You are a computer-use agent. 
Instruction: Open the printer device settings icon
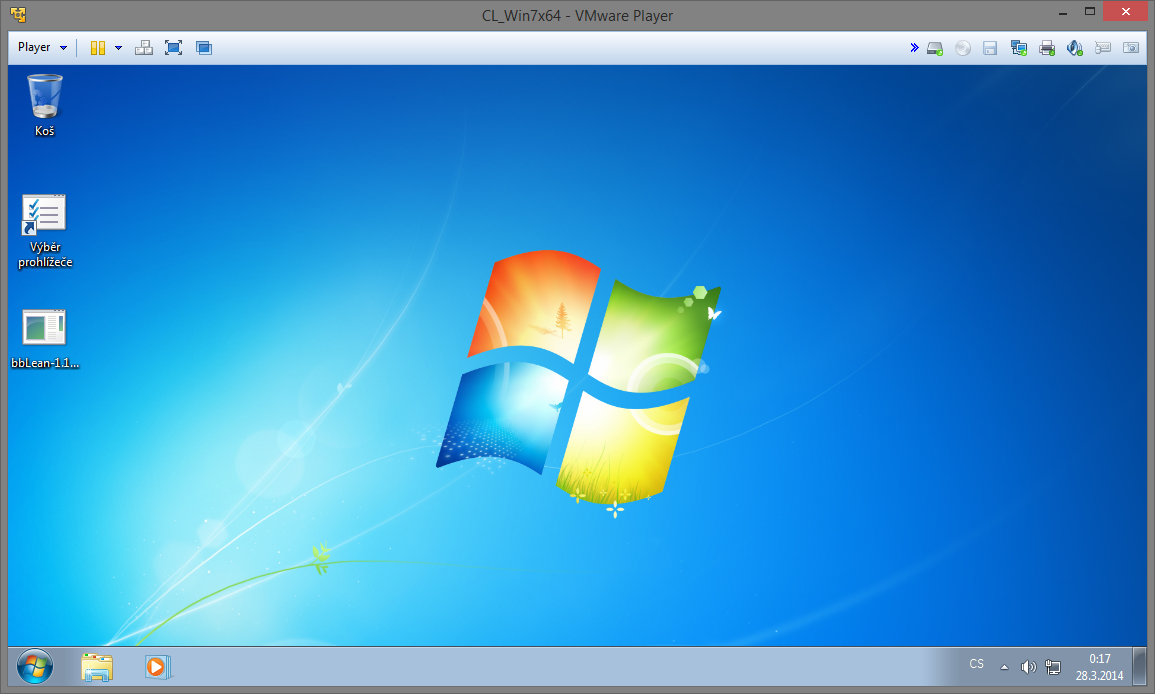pyautogui.click(x=1047, y=47)
